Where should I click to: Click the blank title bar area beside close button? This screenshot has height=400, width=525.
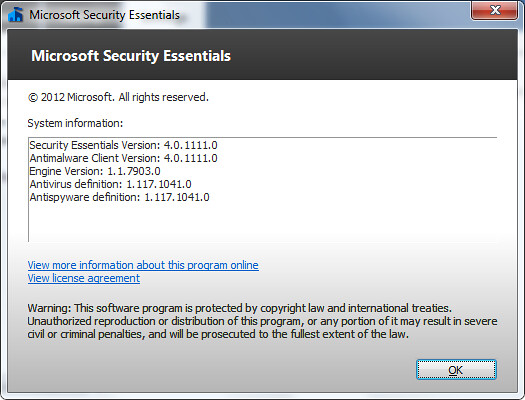335,13
